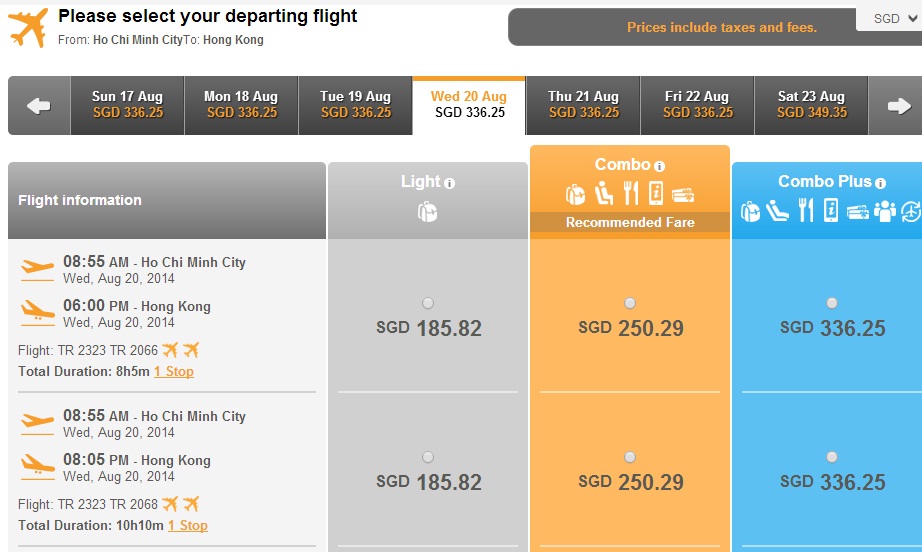Screen dimensions: 922x552
Task: Click the Light fare info icon
Action: click(450, 183)
